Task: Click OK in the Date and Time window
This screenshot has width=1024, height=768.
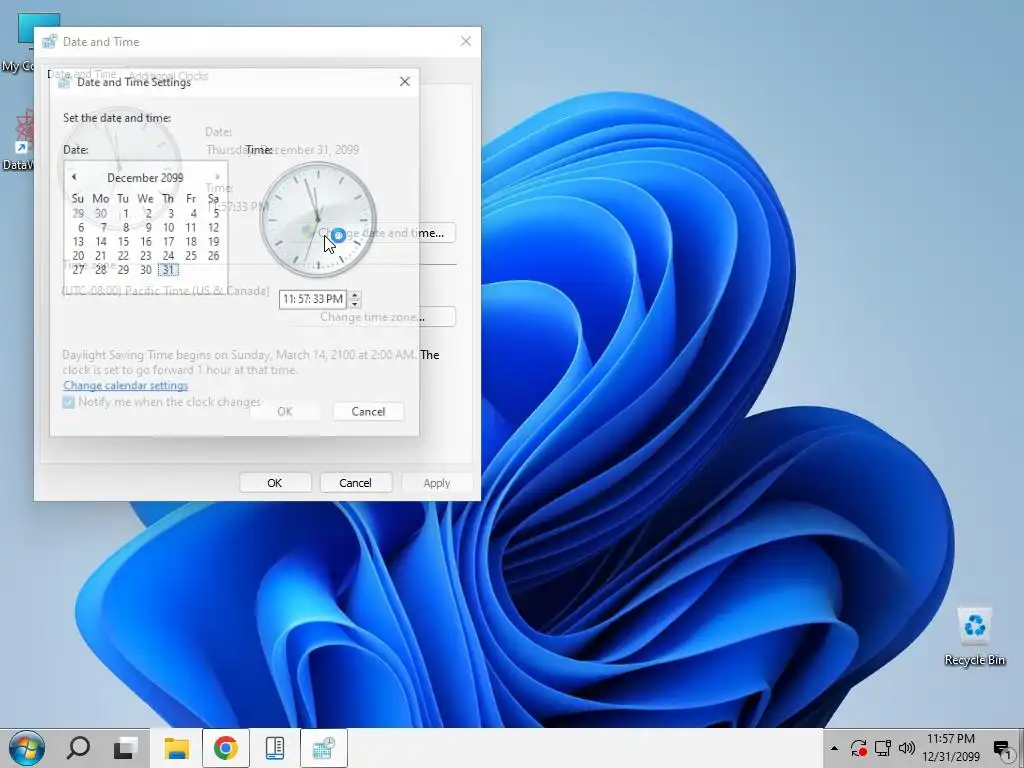Action: [x=275, y=483]
